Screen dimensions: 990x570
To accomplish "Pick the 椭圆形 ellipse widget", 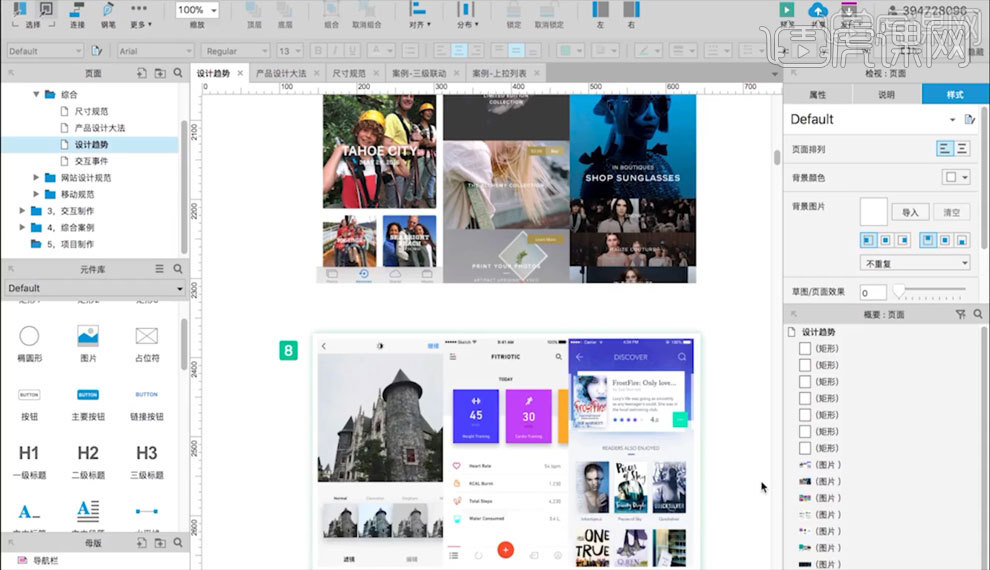I will click(29, 344).
